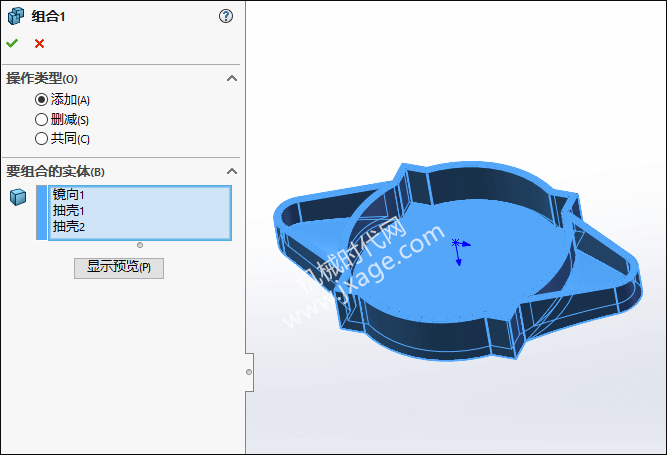Click the panel splitter collapse handle
The height and width of the screenshot is (455, 667).
pyautogui.click(x=249, y=372)
